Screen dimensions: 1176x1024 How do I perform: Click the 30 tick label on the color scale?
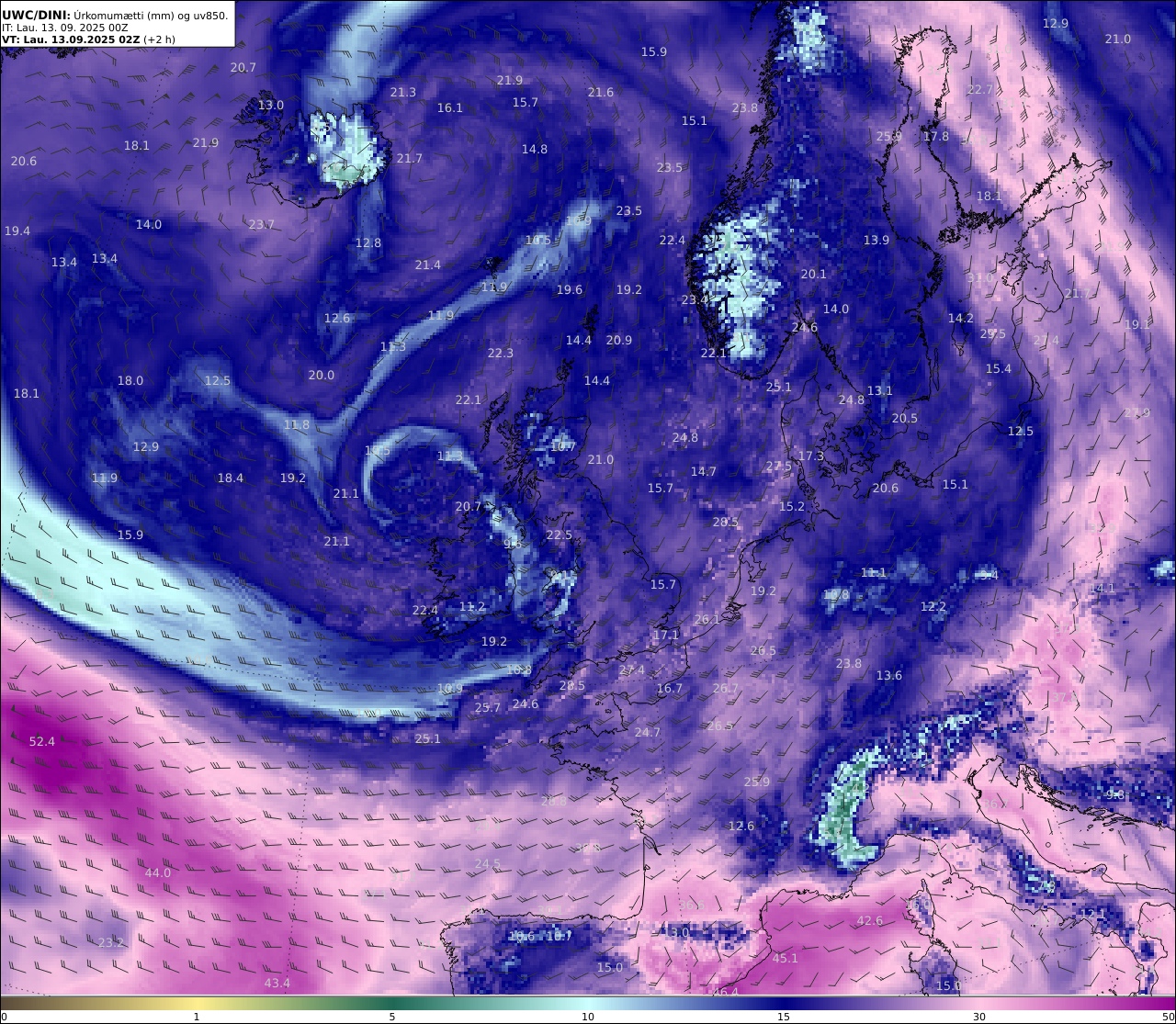[979, 1016]
